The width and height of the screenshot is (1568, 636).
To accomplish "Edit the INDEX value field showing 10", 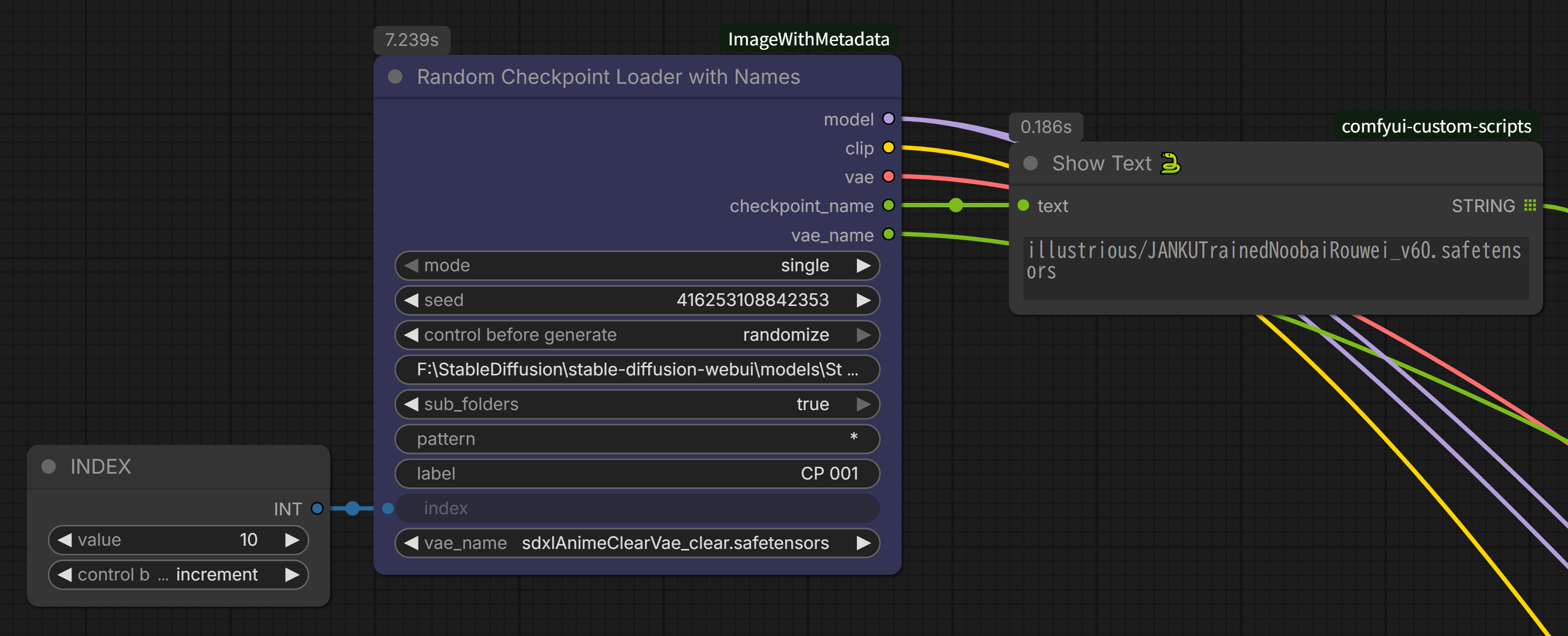I will (178, 540).
